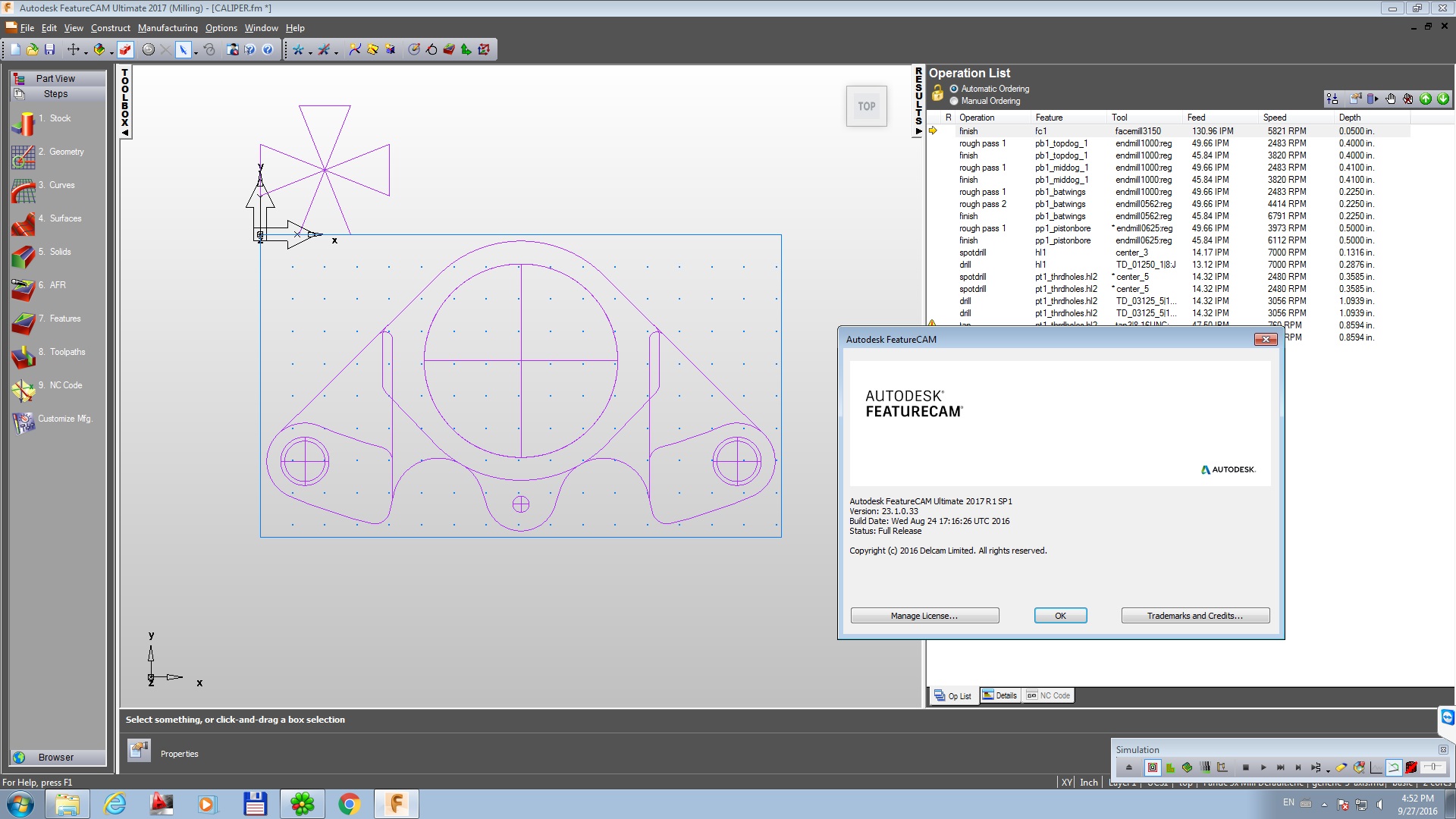Collapse the TOOLBOX panel arrow
This screenshot has height=819, width=1456.
tap(125, 133)
